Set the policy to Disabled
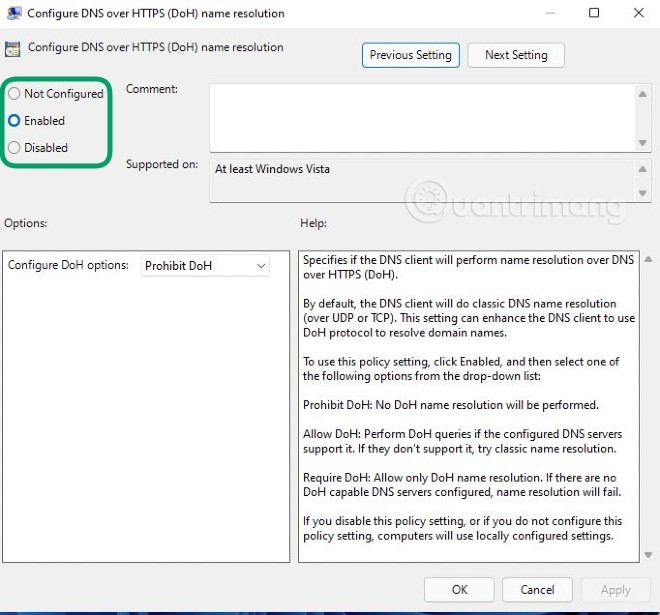This screenshot has height=615, width=660. point(14,148)
